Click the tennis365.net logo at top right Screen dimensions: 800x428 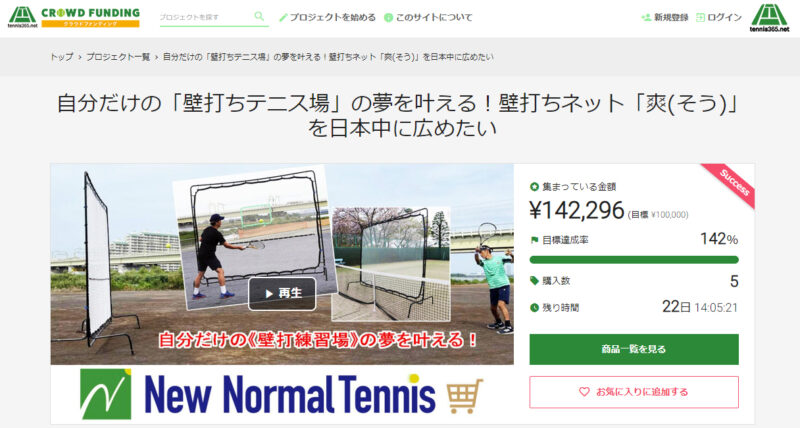coord(769,18)
